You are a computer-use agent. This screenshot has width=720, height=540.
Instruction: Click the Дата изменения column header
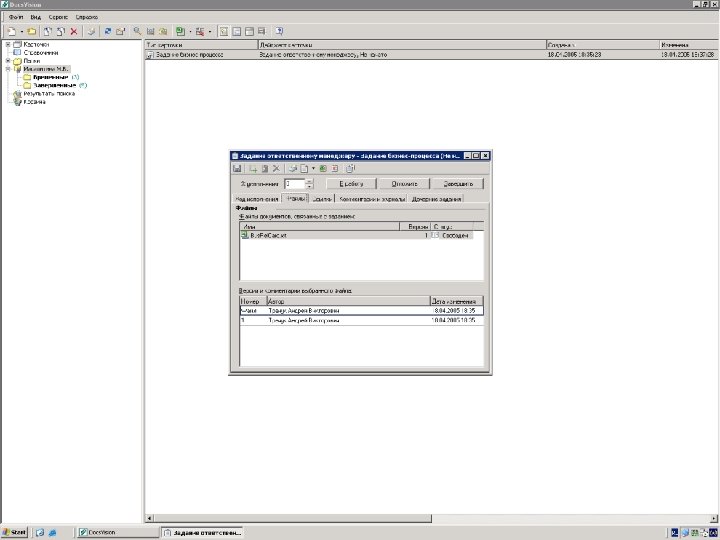(x=457, y=302)
